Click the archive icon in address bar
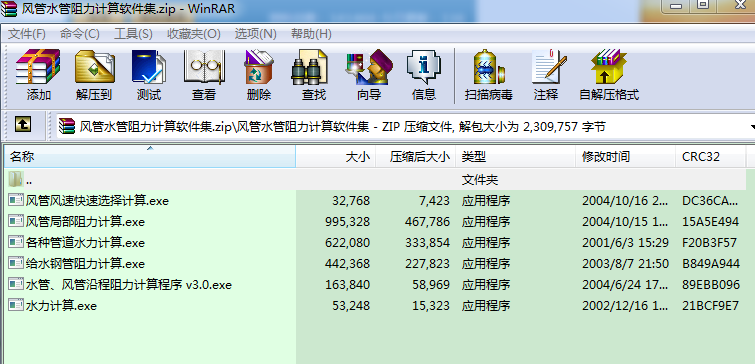 coord(67,126)
